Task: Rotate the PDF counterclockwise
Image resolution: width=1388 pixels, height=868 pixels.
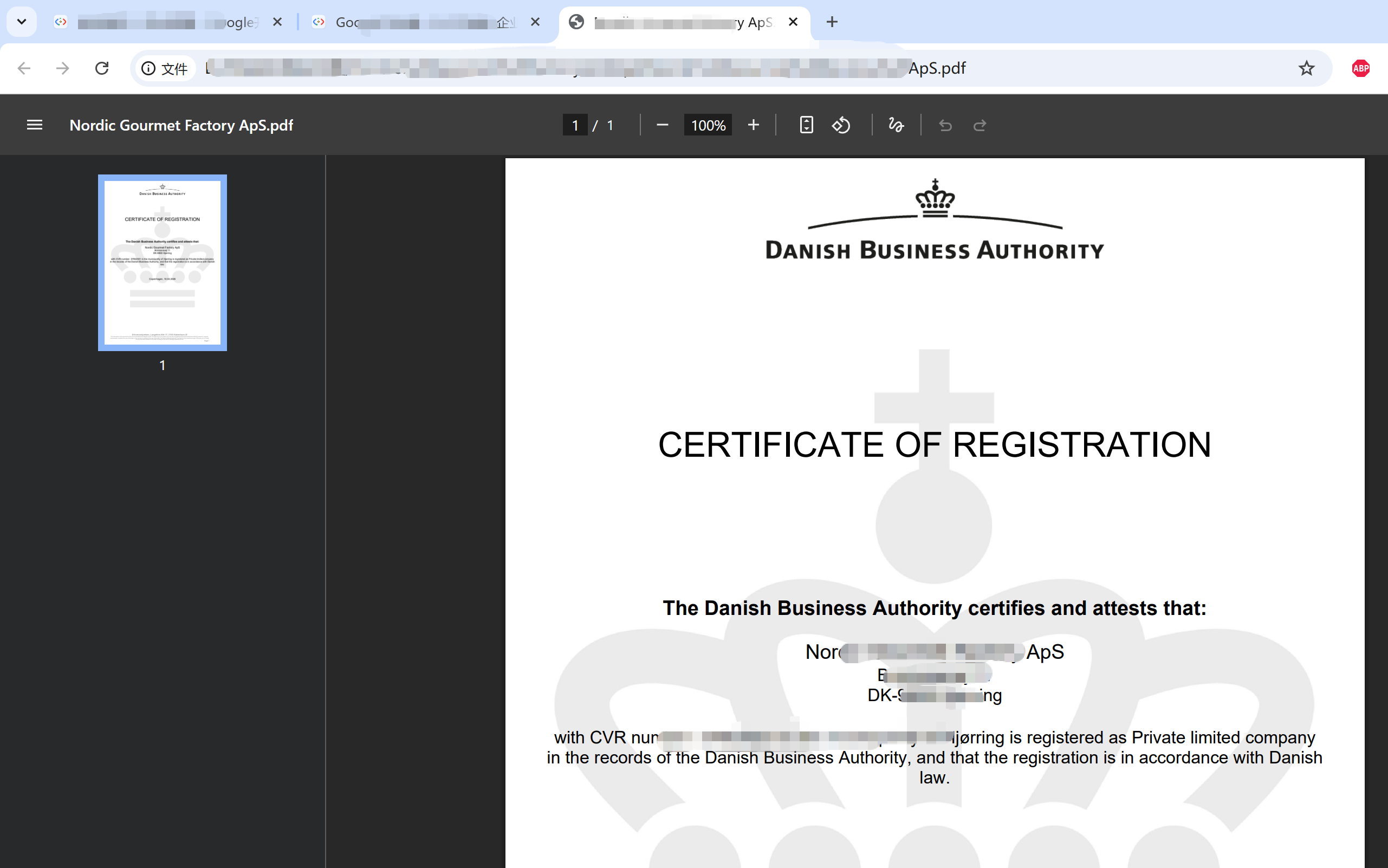Action: 841,125
